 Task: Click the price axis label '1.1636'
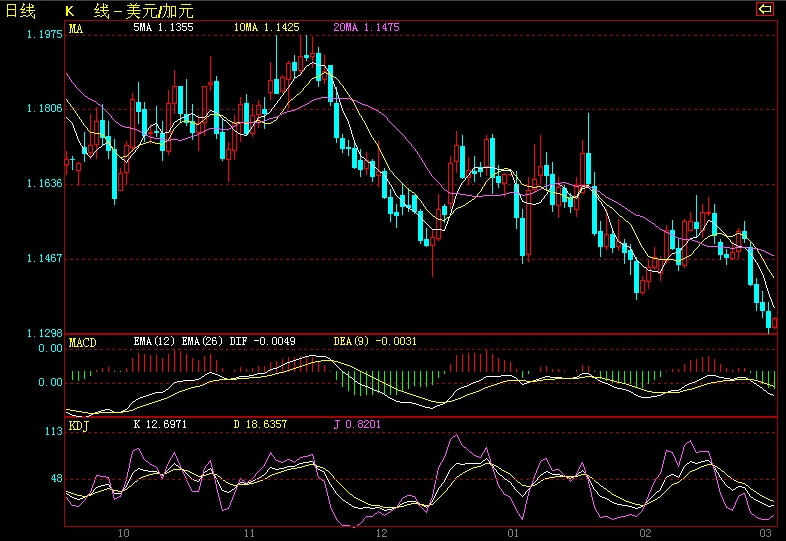(44, 184)
